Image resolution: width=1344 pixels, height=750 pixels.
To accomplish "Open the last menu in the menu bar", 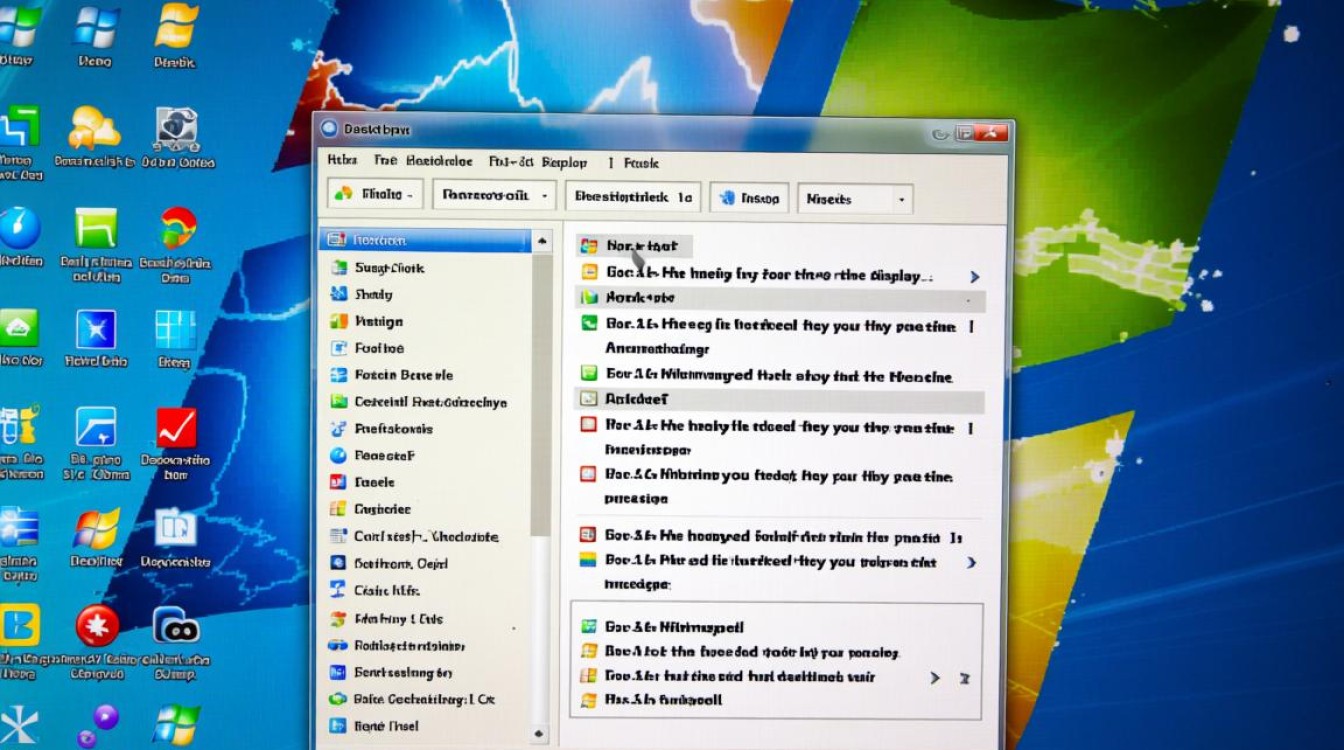I will coord(641,162).
